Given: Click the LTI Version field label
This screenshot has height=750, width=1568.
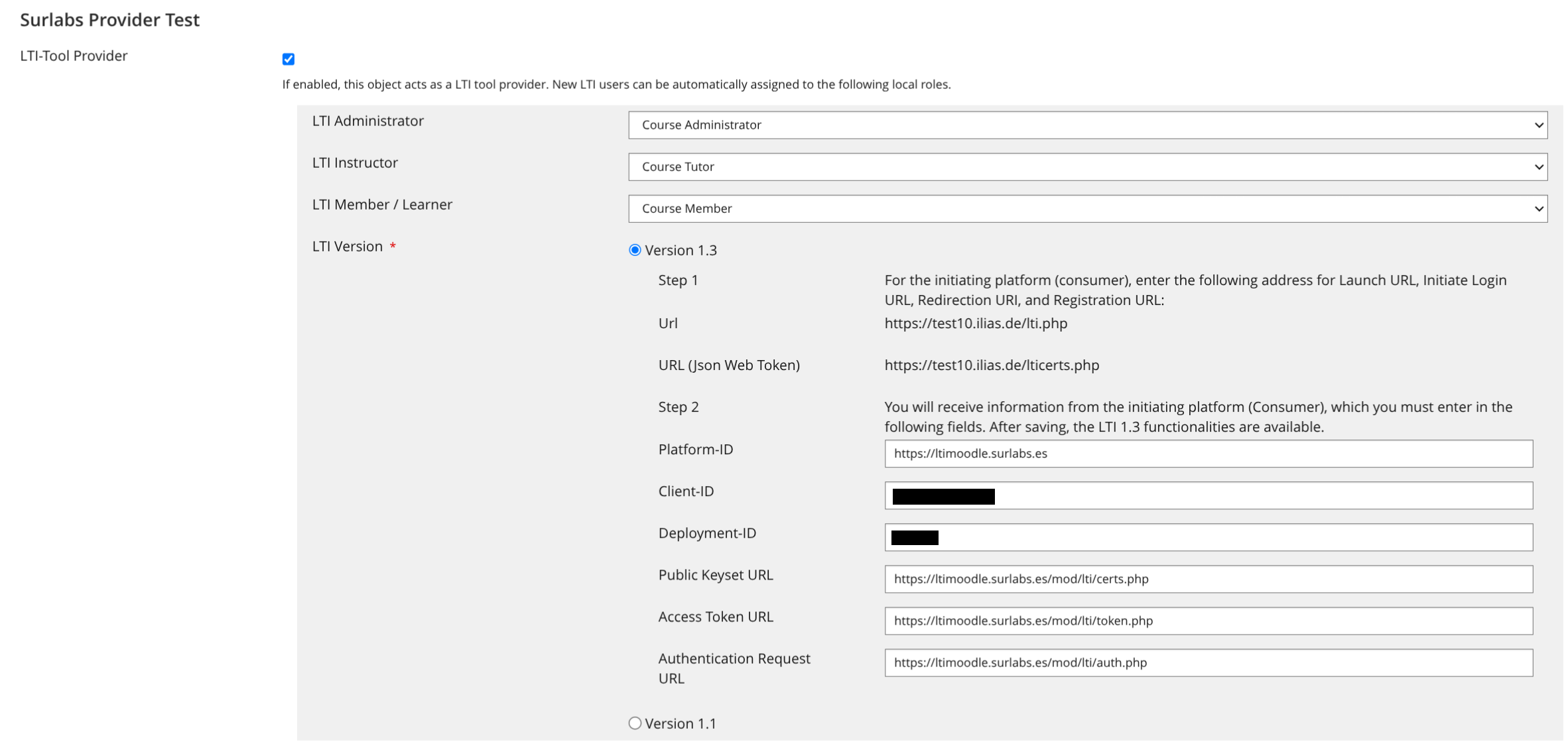Looking at the screenshot, I should 348,246.
